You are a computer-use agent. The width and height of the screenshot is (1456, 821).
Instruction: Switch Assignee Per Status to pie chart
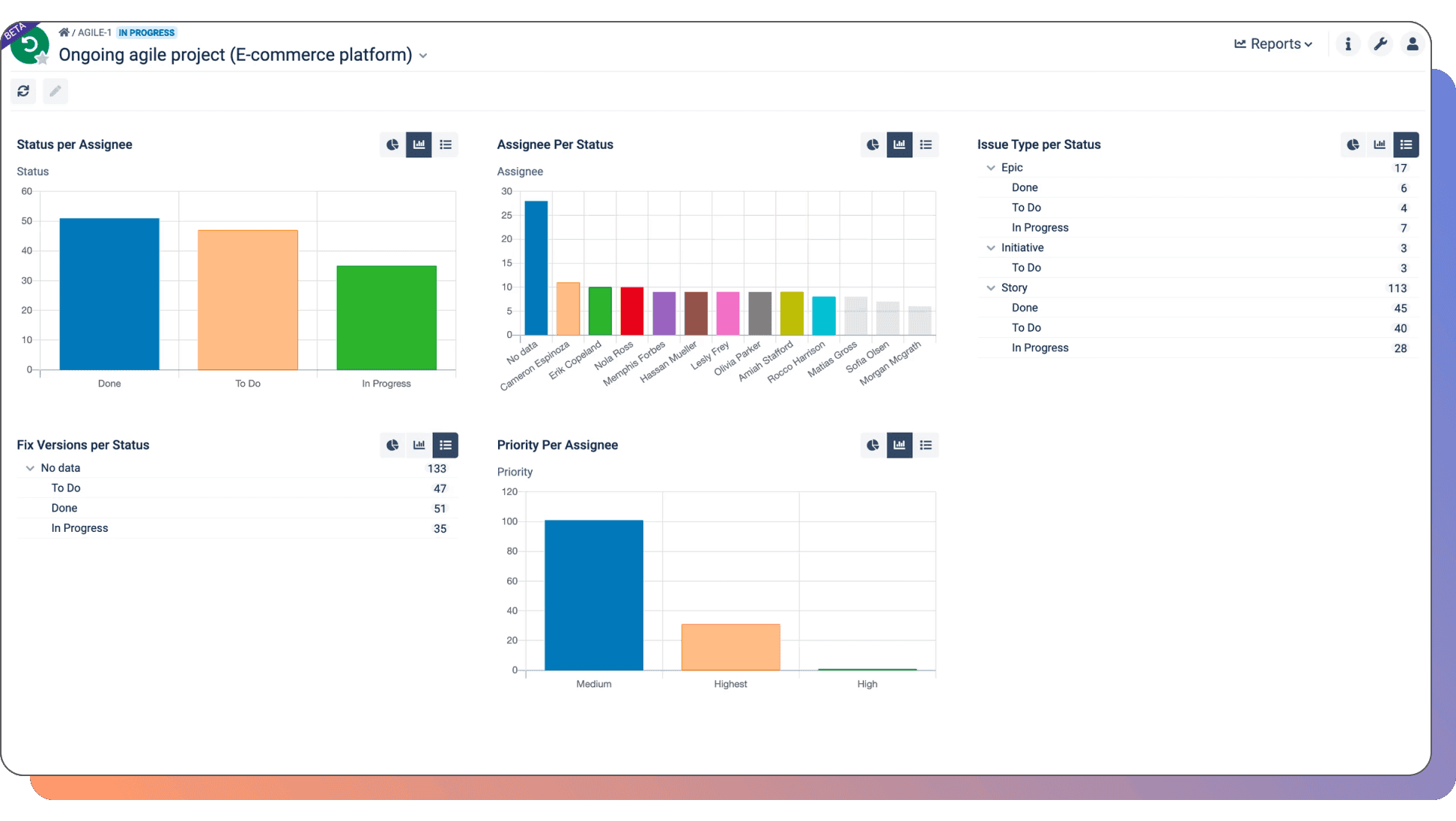pos(873,145)
